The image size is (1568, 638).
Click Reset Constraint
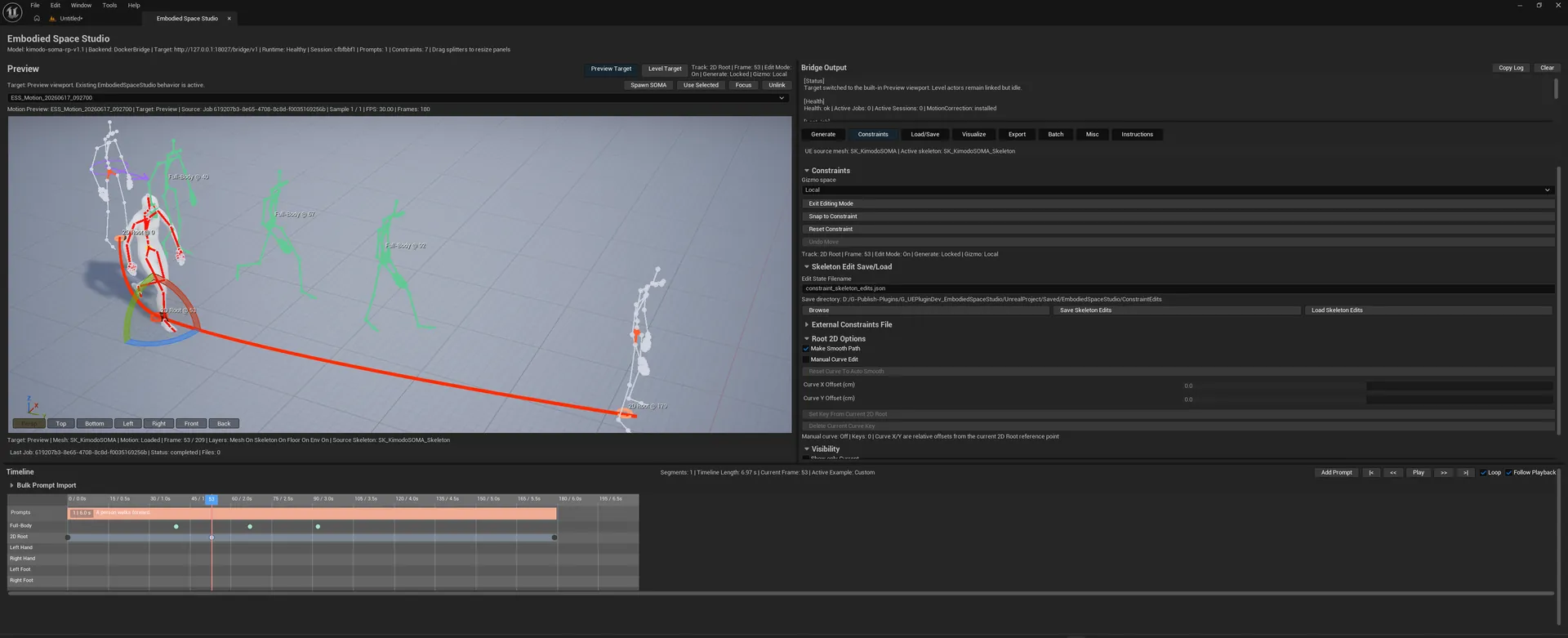pos(1178,230)
